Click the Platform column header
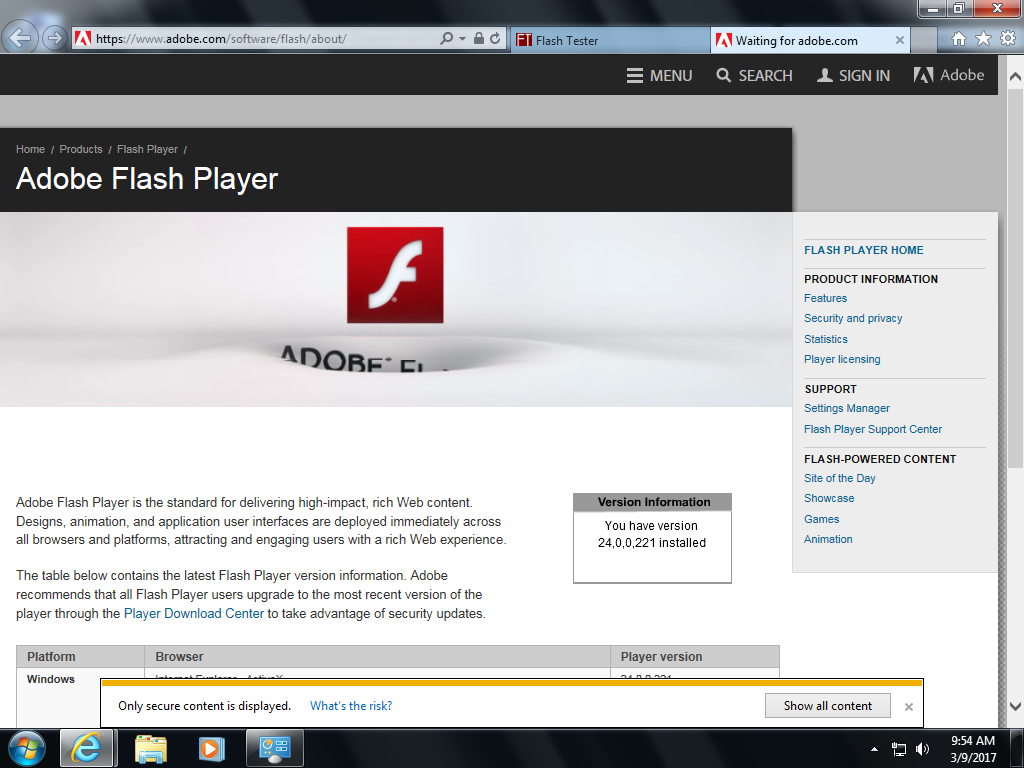The width and height of the screenshot is (1024, 768). click(x=80, y=657)
